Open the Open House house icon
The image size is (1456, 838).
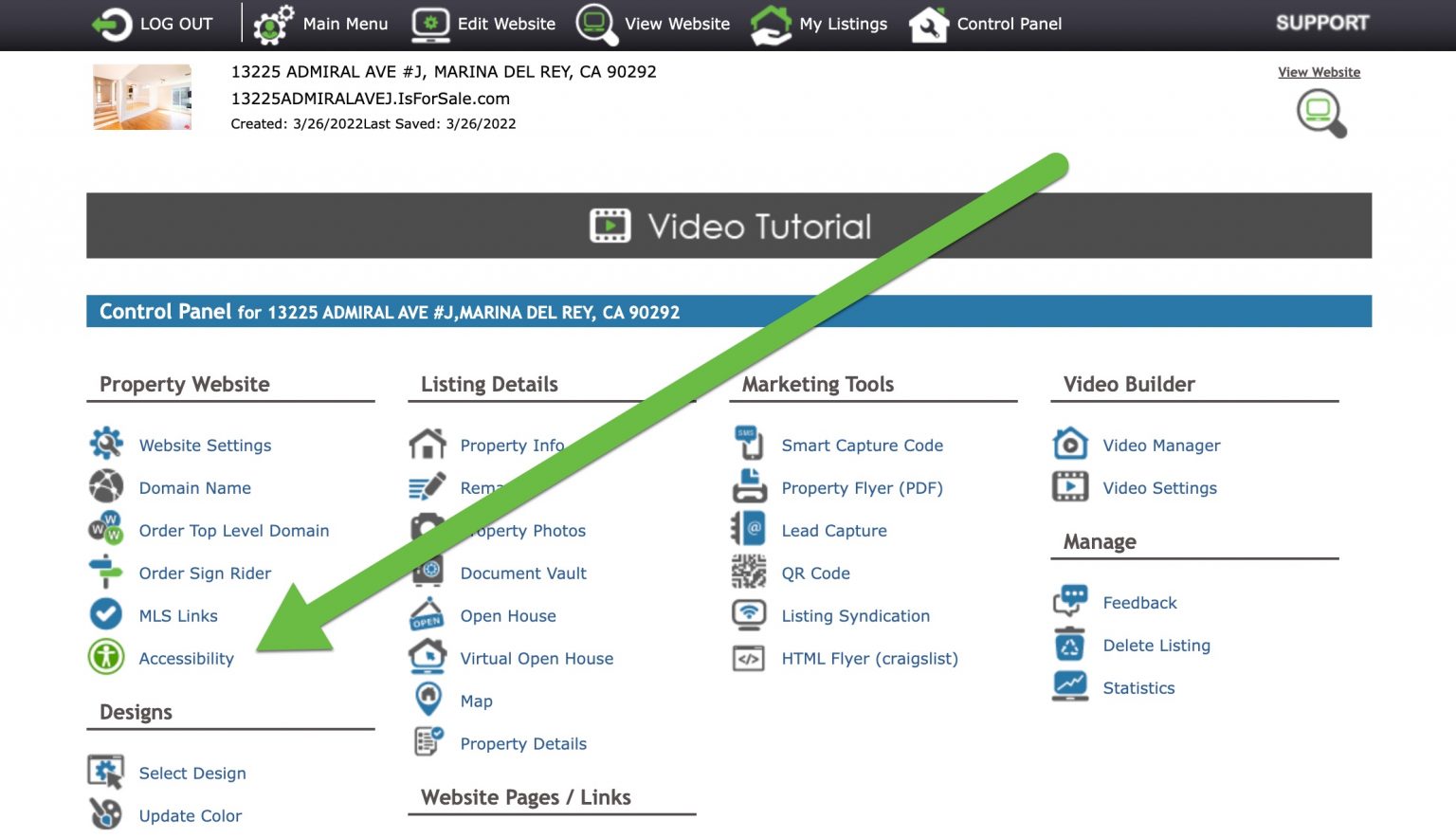click(x=428, y=615)
